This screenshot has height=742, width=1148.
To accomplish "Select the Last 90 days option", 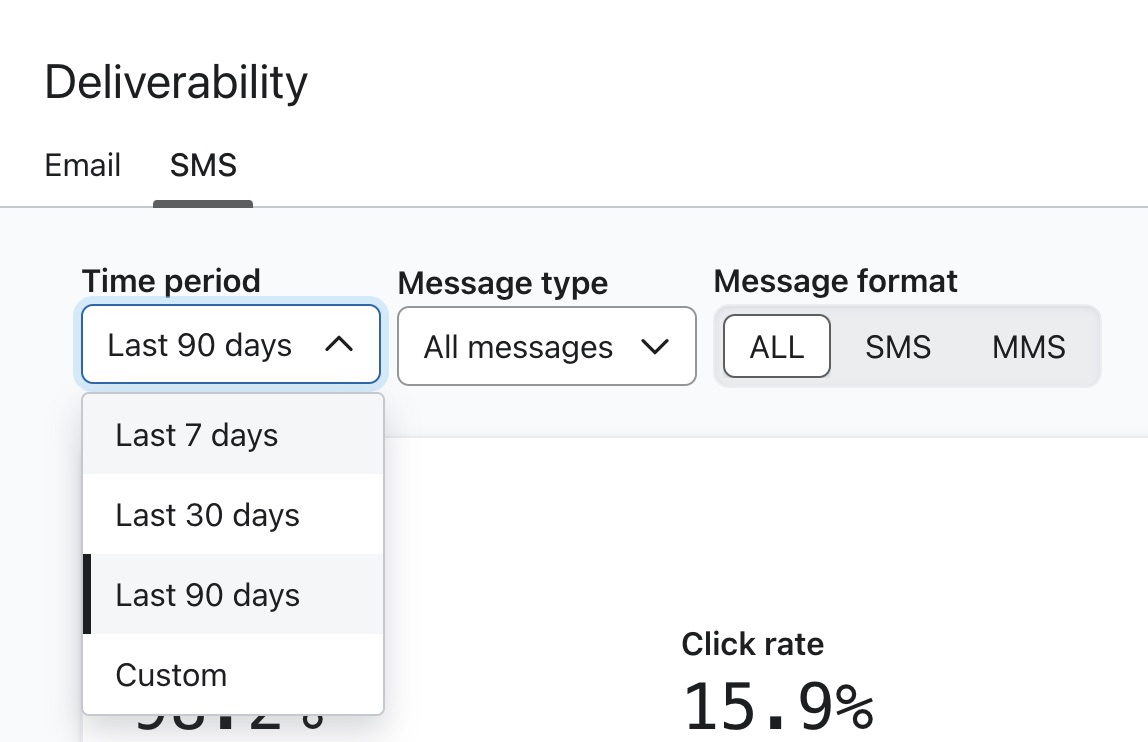I will pos(207,595).
